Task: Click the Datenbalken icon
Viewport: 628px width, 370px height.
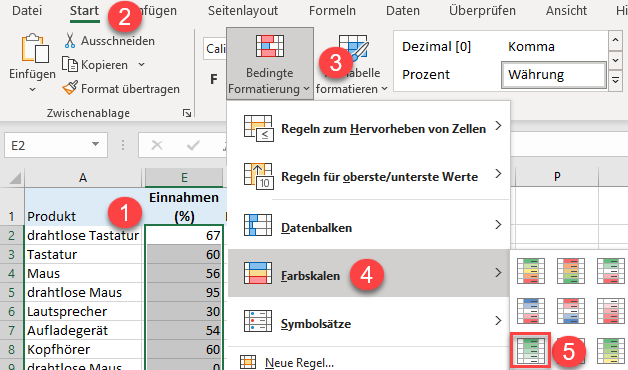Action: tap(258, 225)
